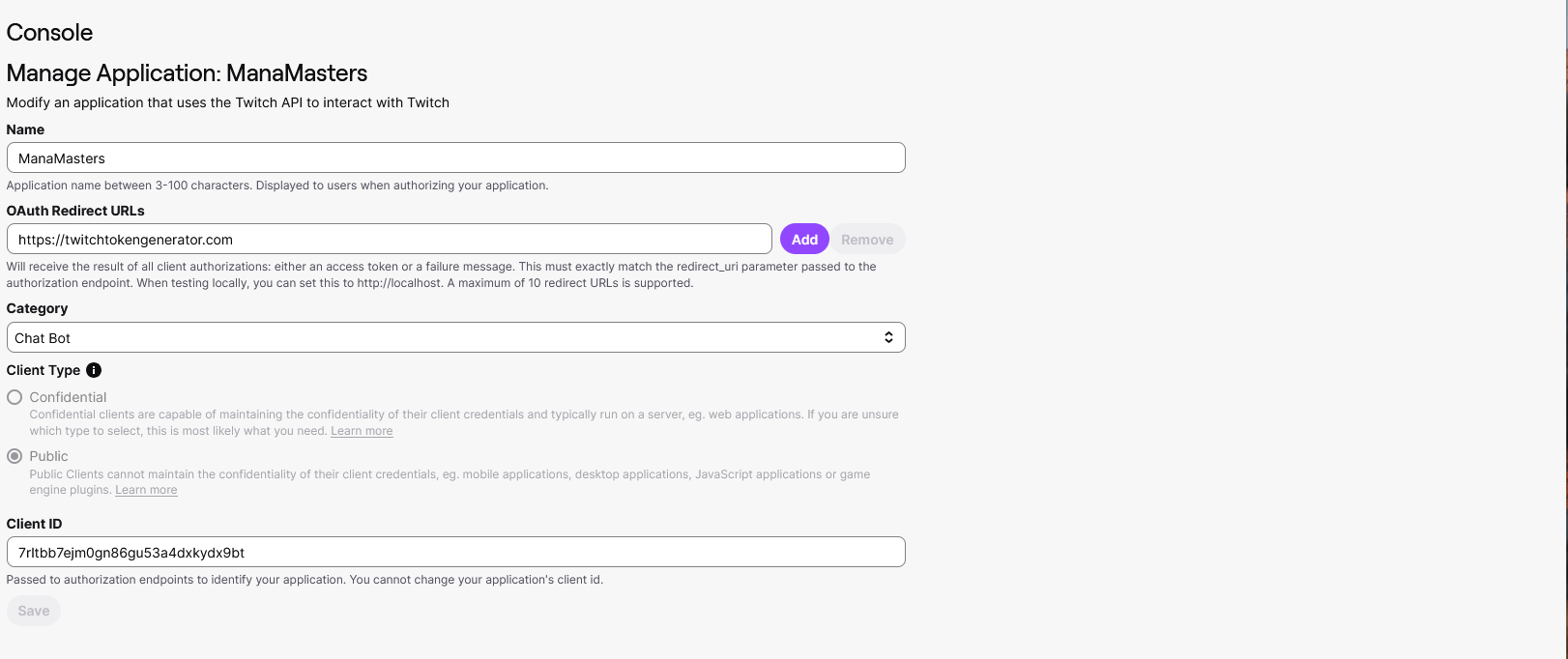
Task: Click the up-down arrows on Category dropdown
Action: click(888, 337)
